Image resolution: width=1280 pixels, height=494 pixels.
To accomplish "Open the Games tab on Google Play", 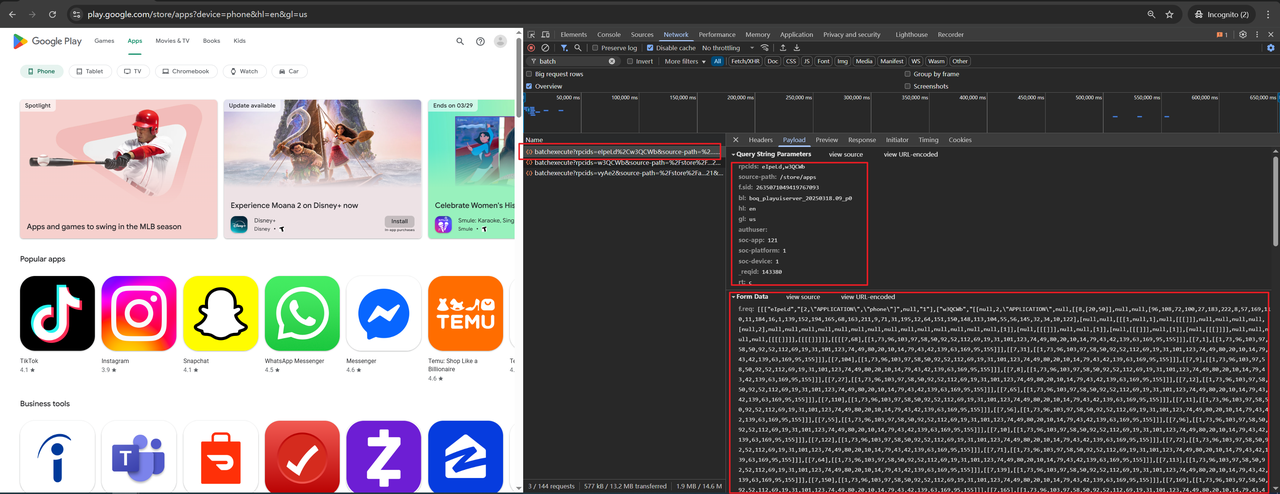I will click(x=104, y=41).
